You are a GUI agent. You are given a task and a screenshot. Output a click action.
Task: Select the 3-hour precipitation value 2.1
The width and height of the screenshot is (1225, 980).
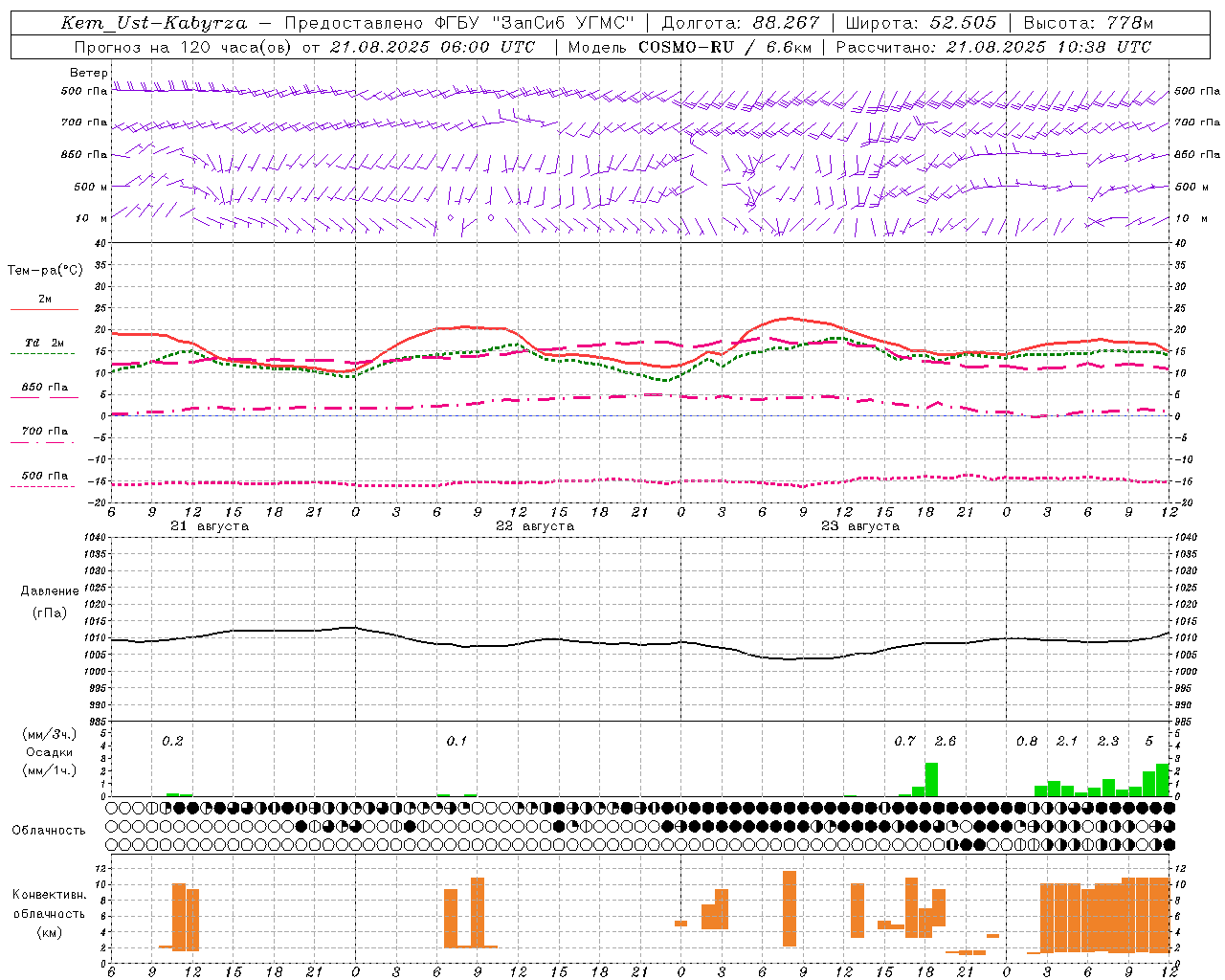pyautogui.click(x=1067, y=741)
